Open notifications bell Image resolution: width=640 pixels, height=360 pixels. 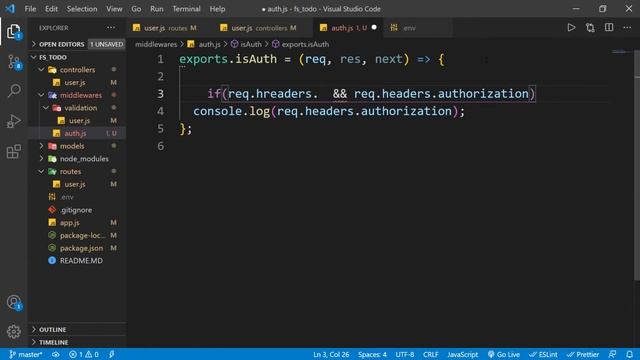point(630,354)
